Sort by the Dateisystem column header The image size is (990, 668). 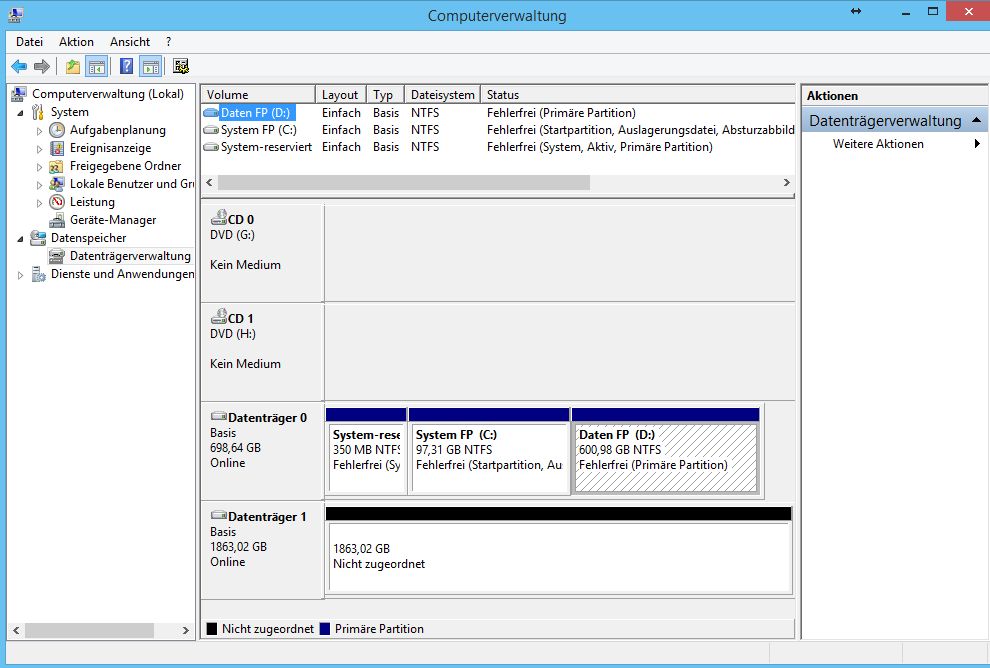pos(443,95)
